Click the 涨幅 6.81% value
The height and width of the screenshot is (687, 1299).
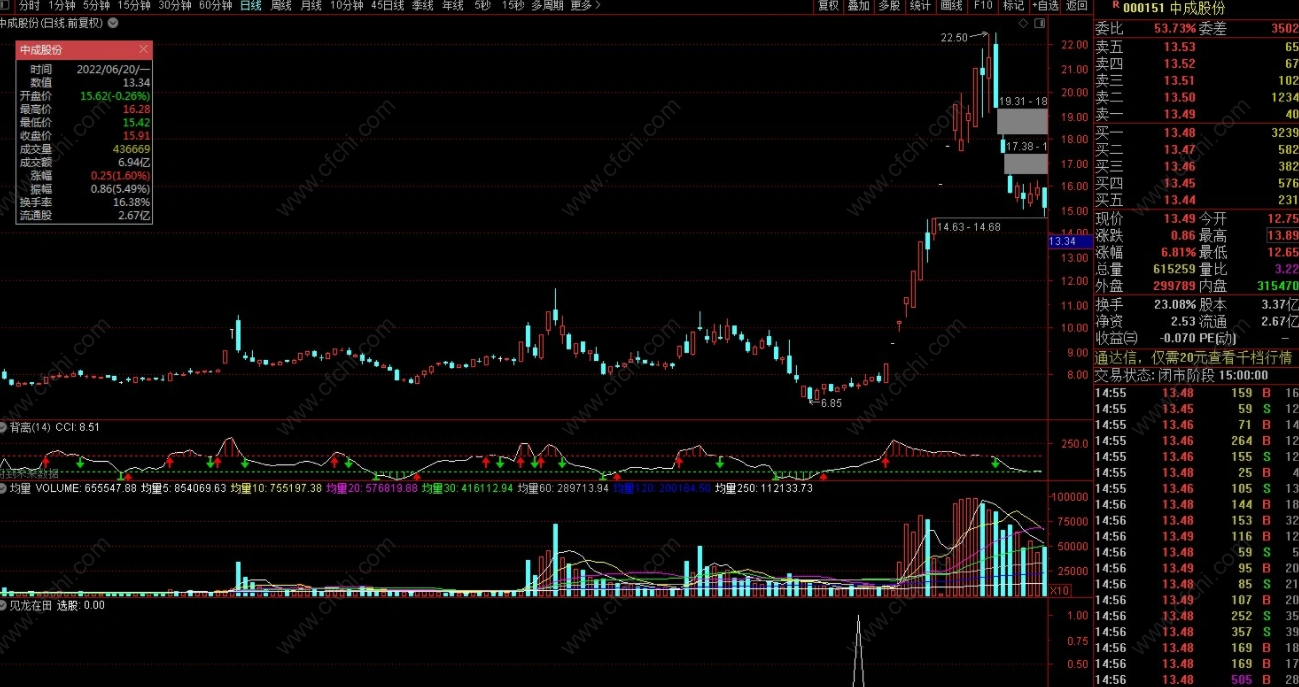coord(1177,253)
